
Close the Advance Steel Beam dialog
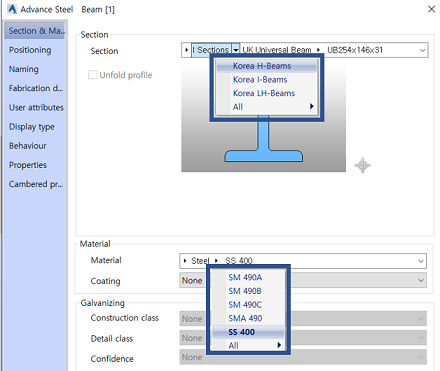431,9
